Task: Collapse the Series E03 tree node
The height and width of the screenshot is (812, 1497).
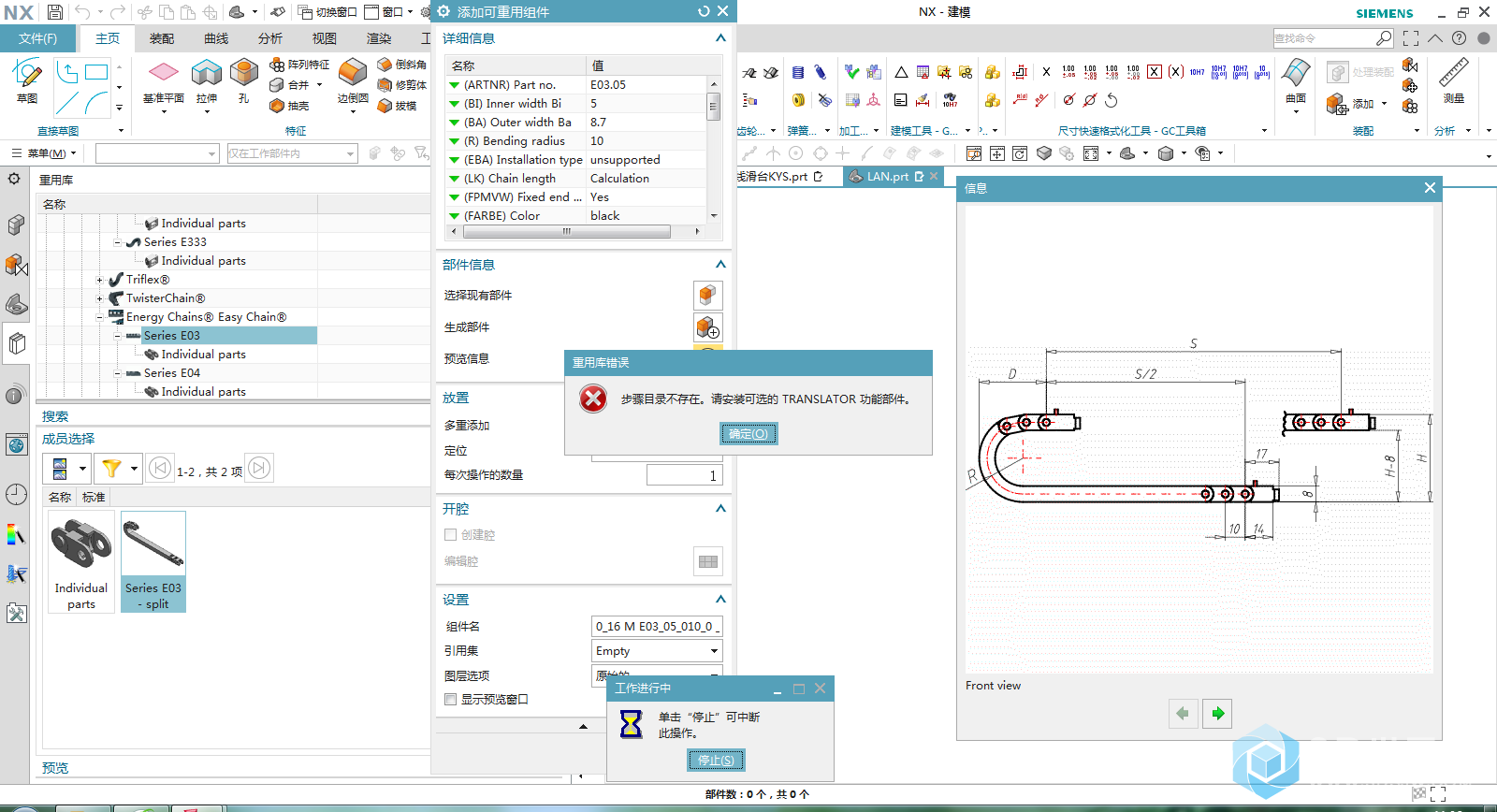Action: tap(118, 336)
